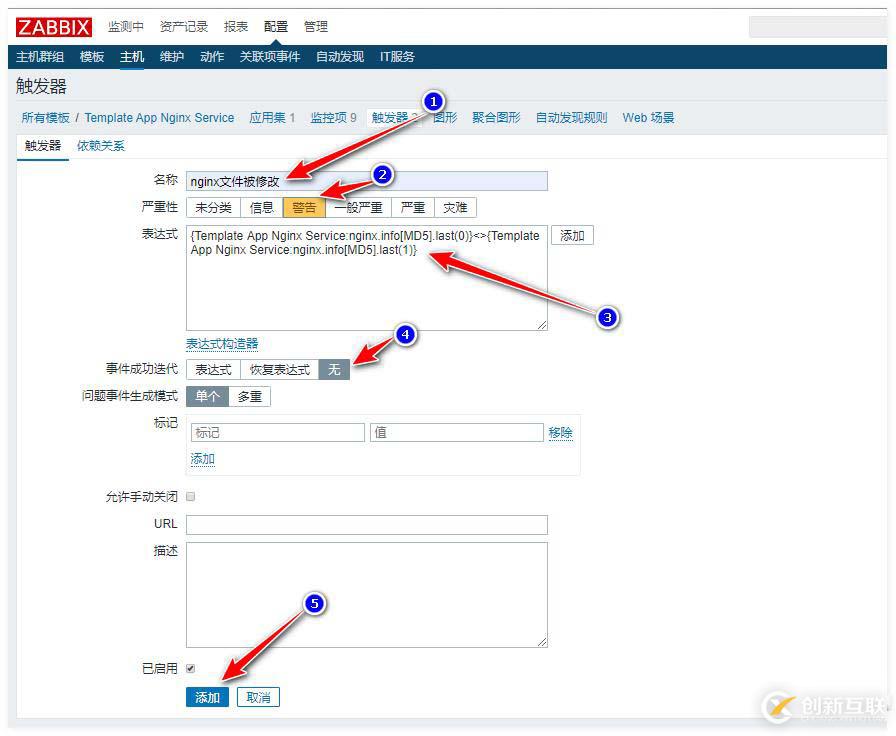This screenshot has height=736, width=896.
Task: Open the 管理 top menu
Action: (x=315, y=27)
